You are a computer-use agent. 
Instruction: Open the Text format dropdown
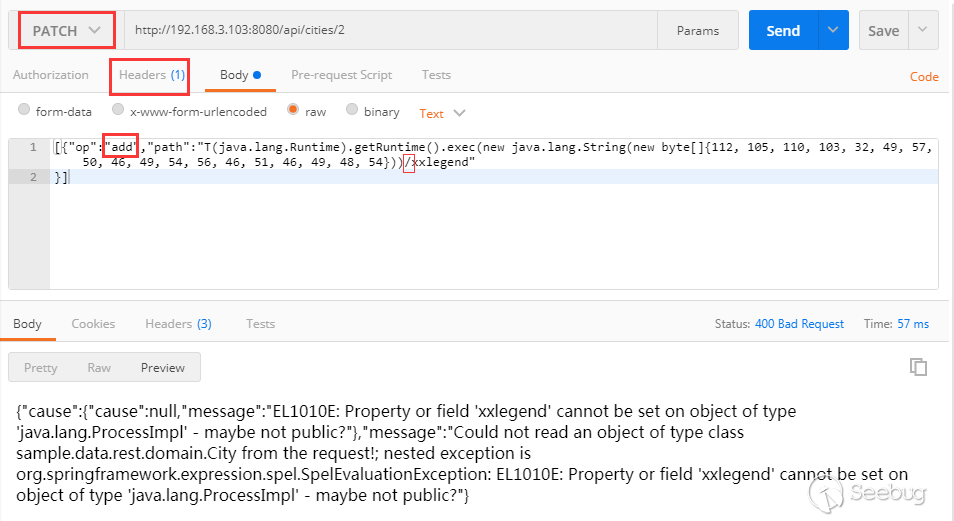442,113
